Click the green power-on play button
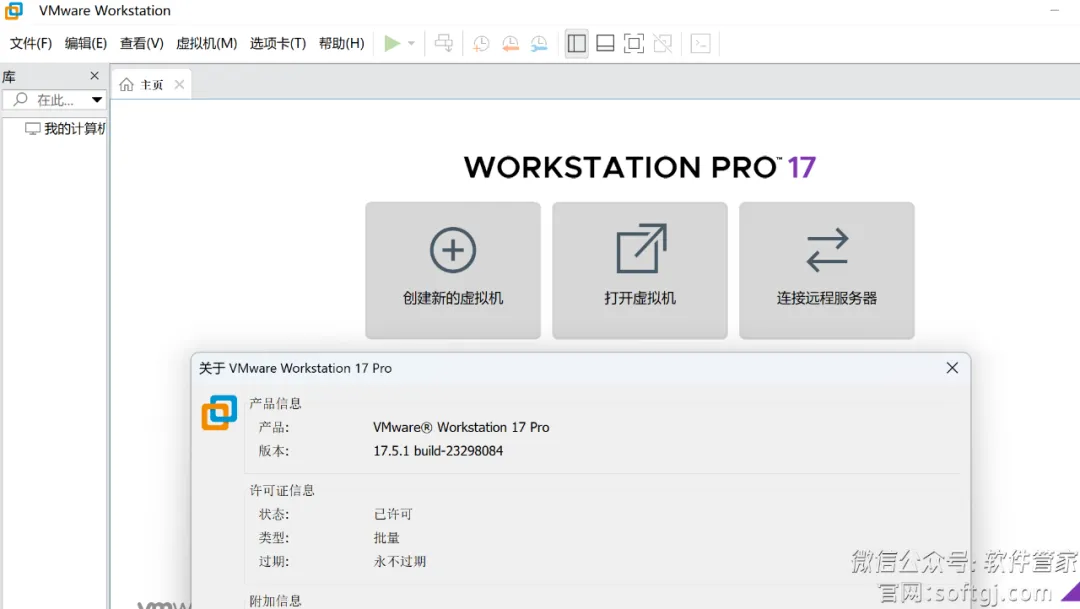Image resolution: width=1080 pixels, height=609 pixels. 392,43
